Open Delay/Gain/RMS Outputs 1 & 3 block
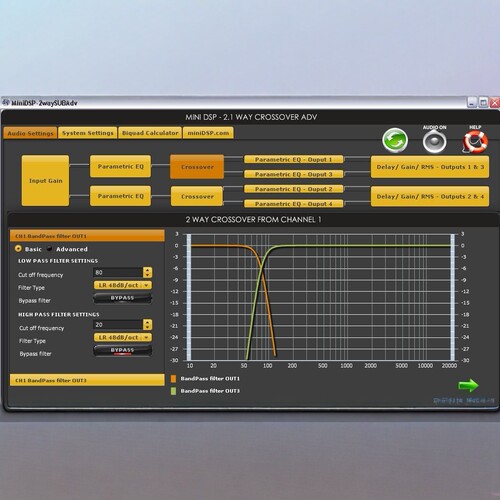Screen dimensions: 500x500 pyautogui.click(x=430, y=167)
